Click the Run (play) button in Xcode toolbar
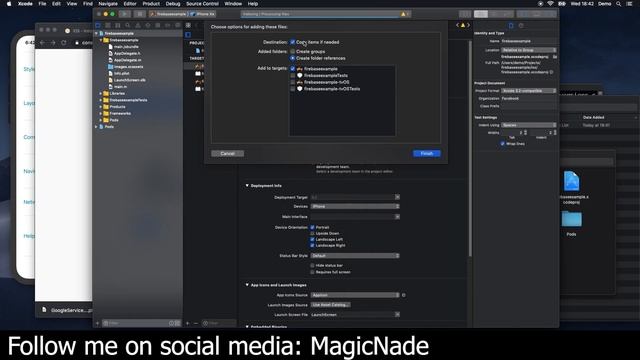The height and width of the screenshot is (360, 640). point(125,14)
